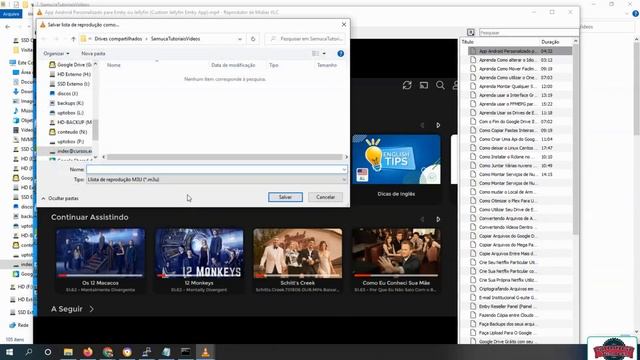Create a folder with Nova pasta
Image resolution: width=640 pixels, height=360 pixels.
93,53
